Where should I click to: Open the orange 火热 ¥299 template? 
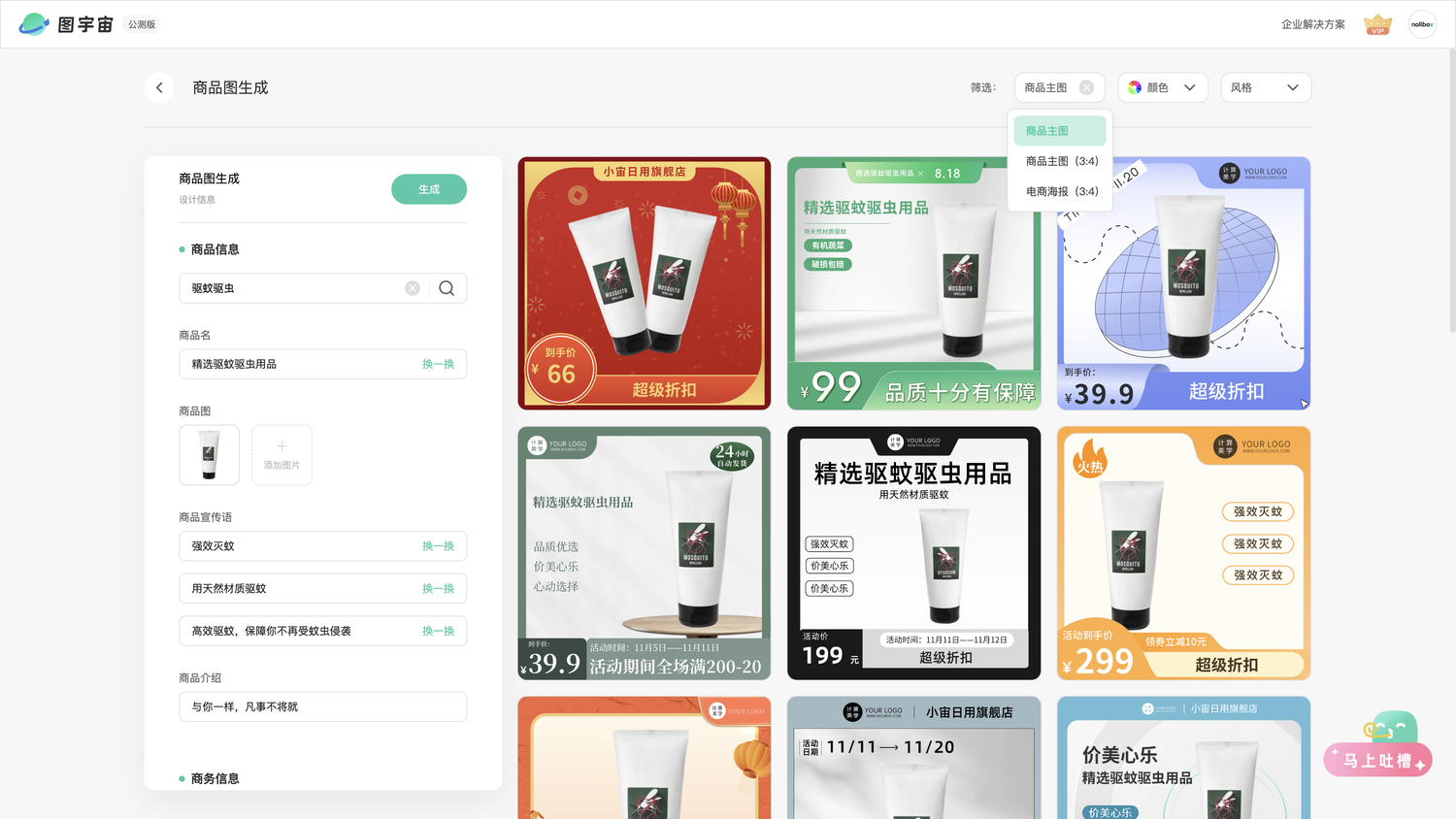(x=1183, y=553)
